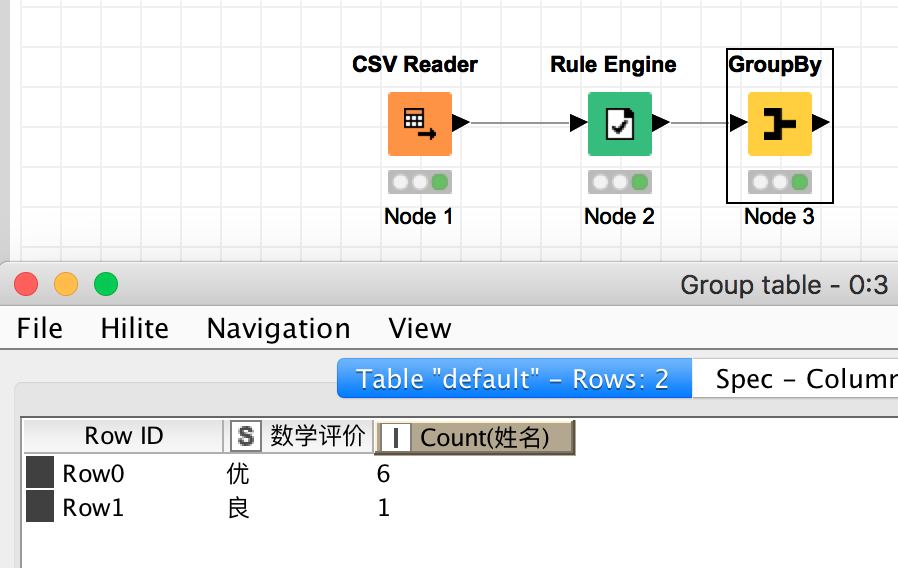This screenshot has width=898, height=568.
Task: Click the connection line between Rule Engine and GroupBy
Action: click(x=700, y=123)
